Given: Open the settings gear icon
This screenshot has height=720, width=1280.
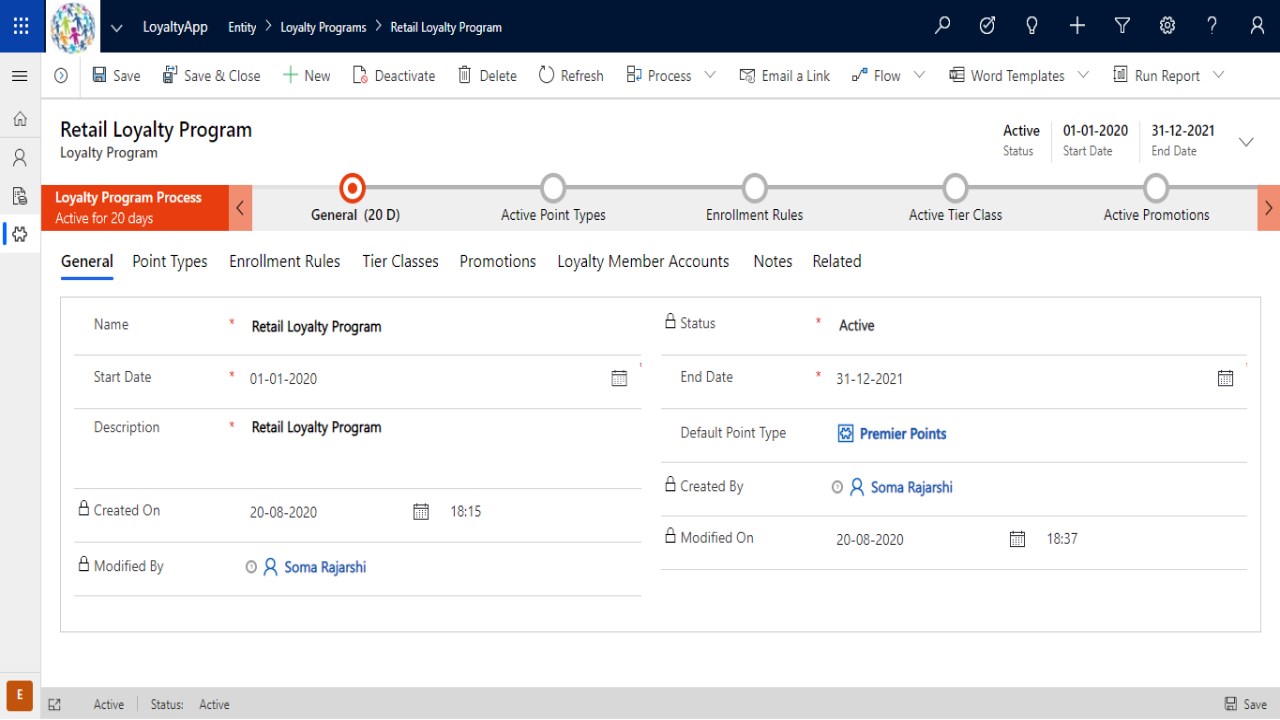Looking at the screenshot, I should click(1167, 26).
